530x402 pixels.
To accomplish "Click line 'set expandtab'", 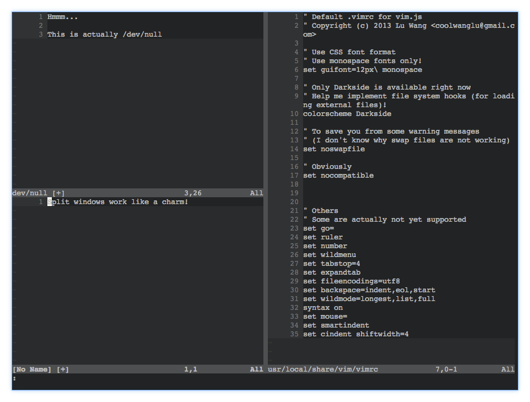I will tap(332, 272).
